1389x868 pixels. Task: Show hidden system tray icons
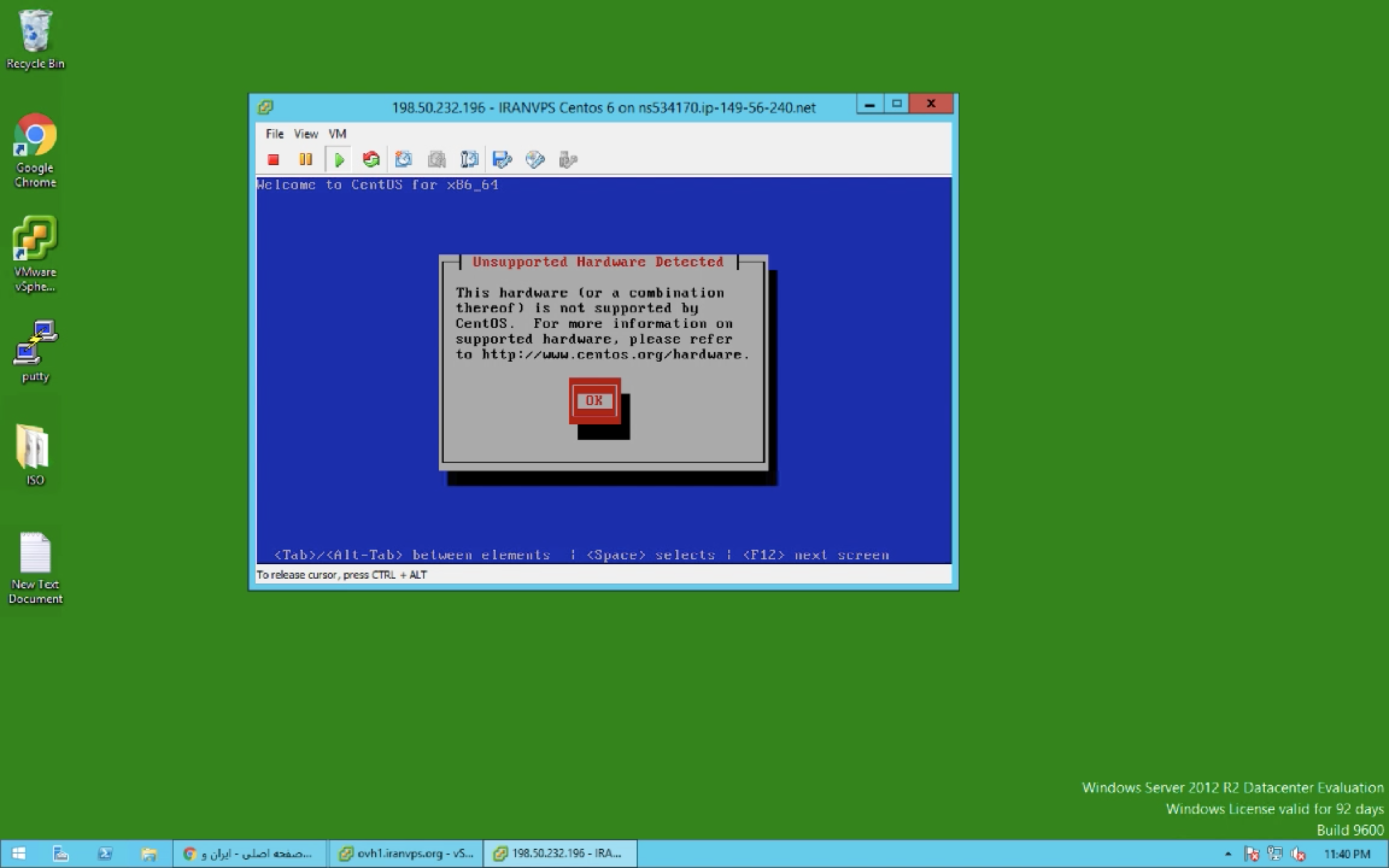tap(1228, 854)
